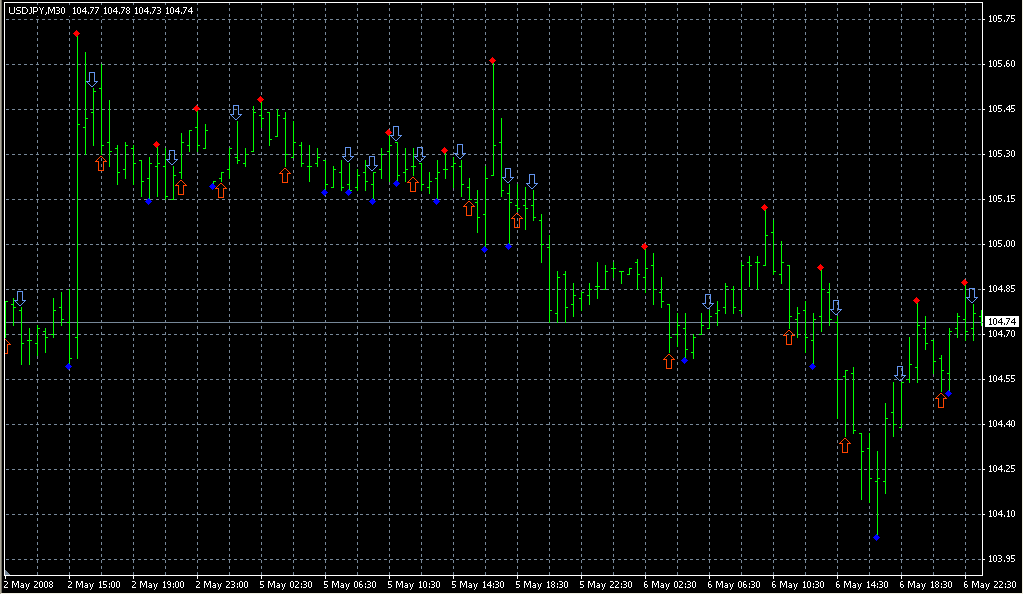The image size is (1024, 594).
Task: Click the 2 May 15:00 time label
Action: pos(96,584)
